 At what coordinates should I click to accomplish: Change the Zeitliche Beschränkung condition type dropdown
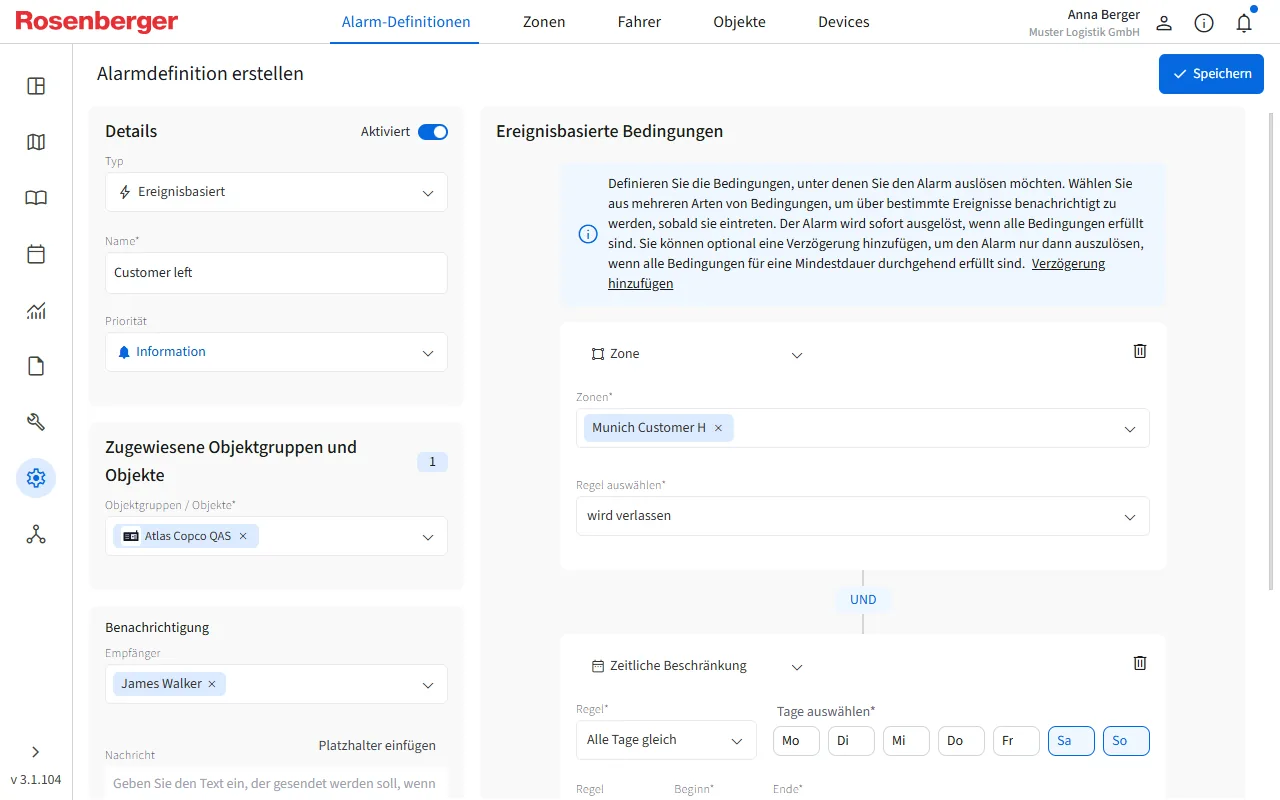click(x=696, y=666)
